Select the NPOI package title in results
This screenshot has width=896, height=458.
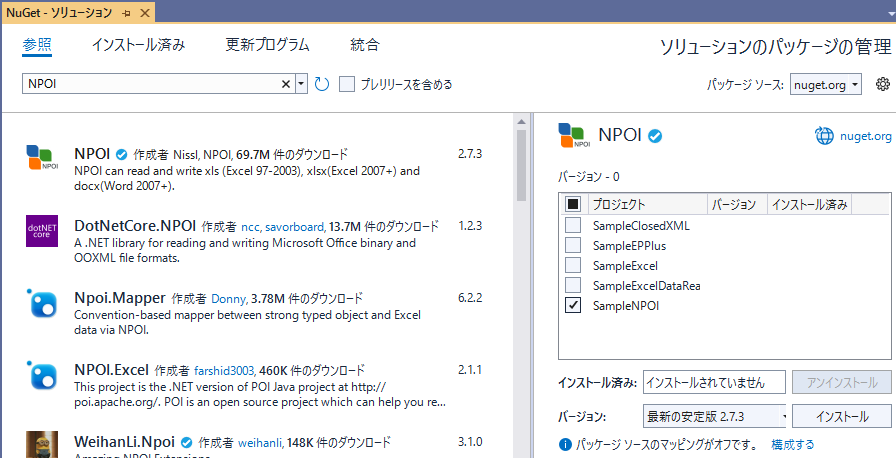coord(92,154)
